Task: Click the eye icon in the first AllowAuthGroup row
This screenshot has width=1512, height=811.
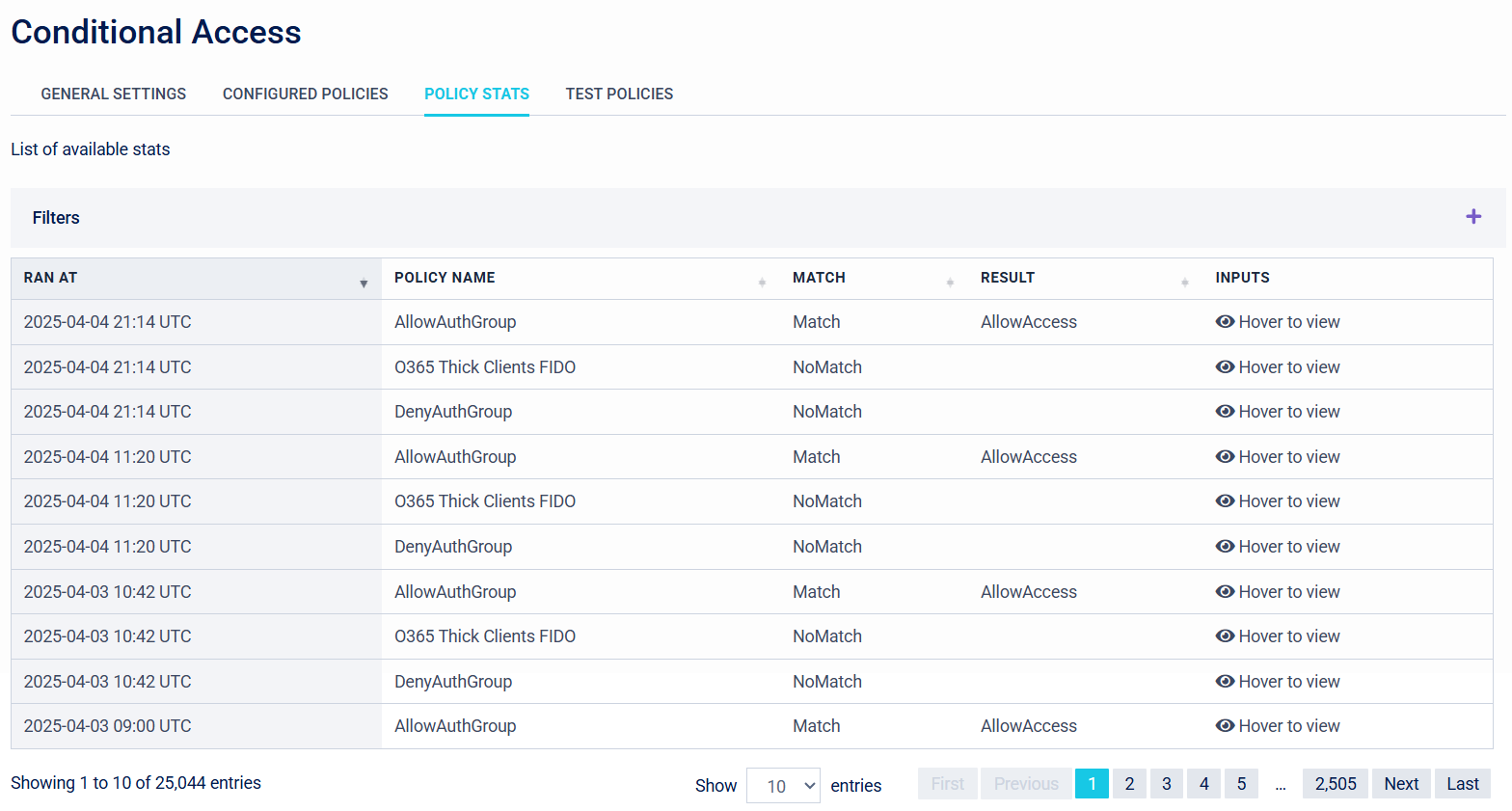Action: coord(1225,322)
